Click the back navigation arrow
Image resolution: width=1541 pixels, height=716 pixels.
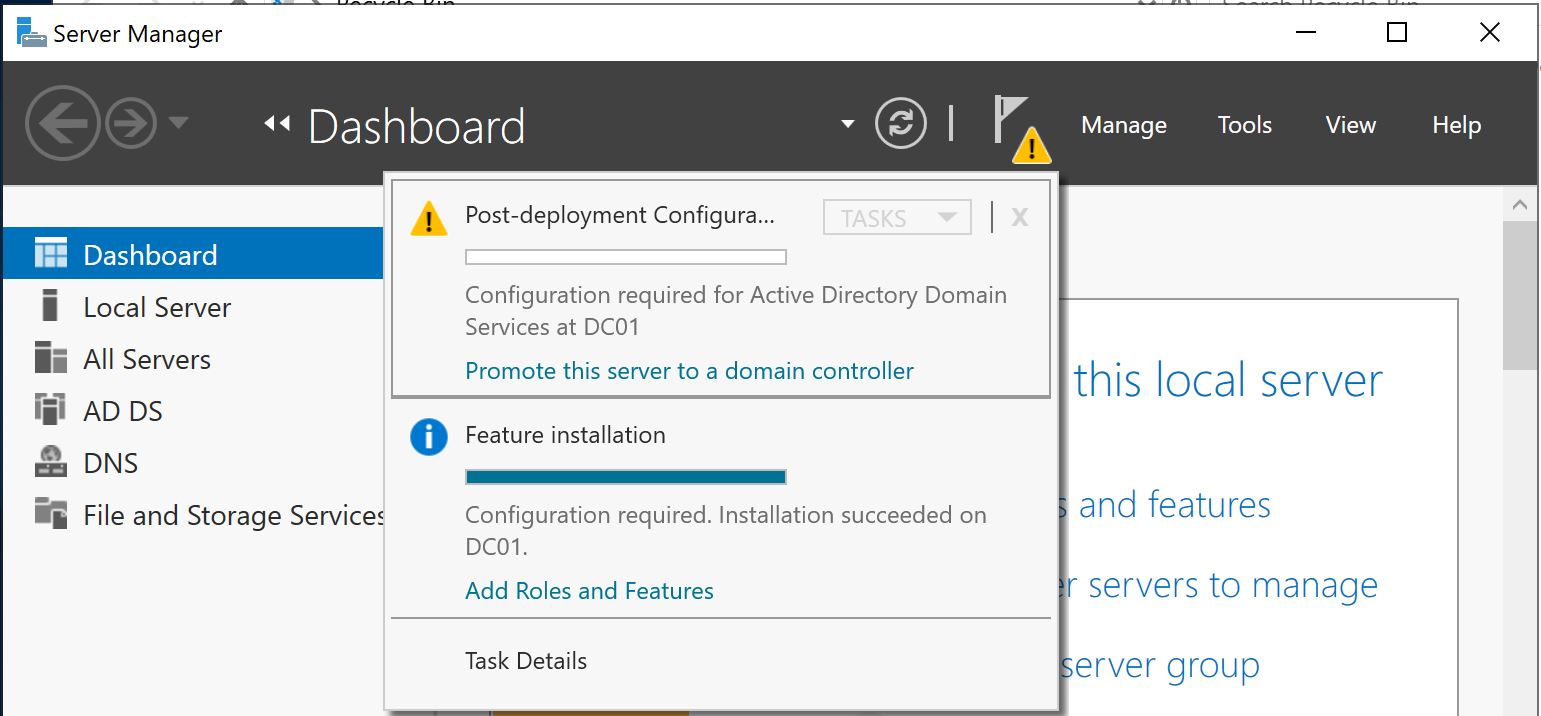pyautogui.click(x=63, y=122)
